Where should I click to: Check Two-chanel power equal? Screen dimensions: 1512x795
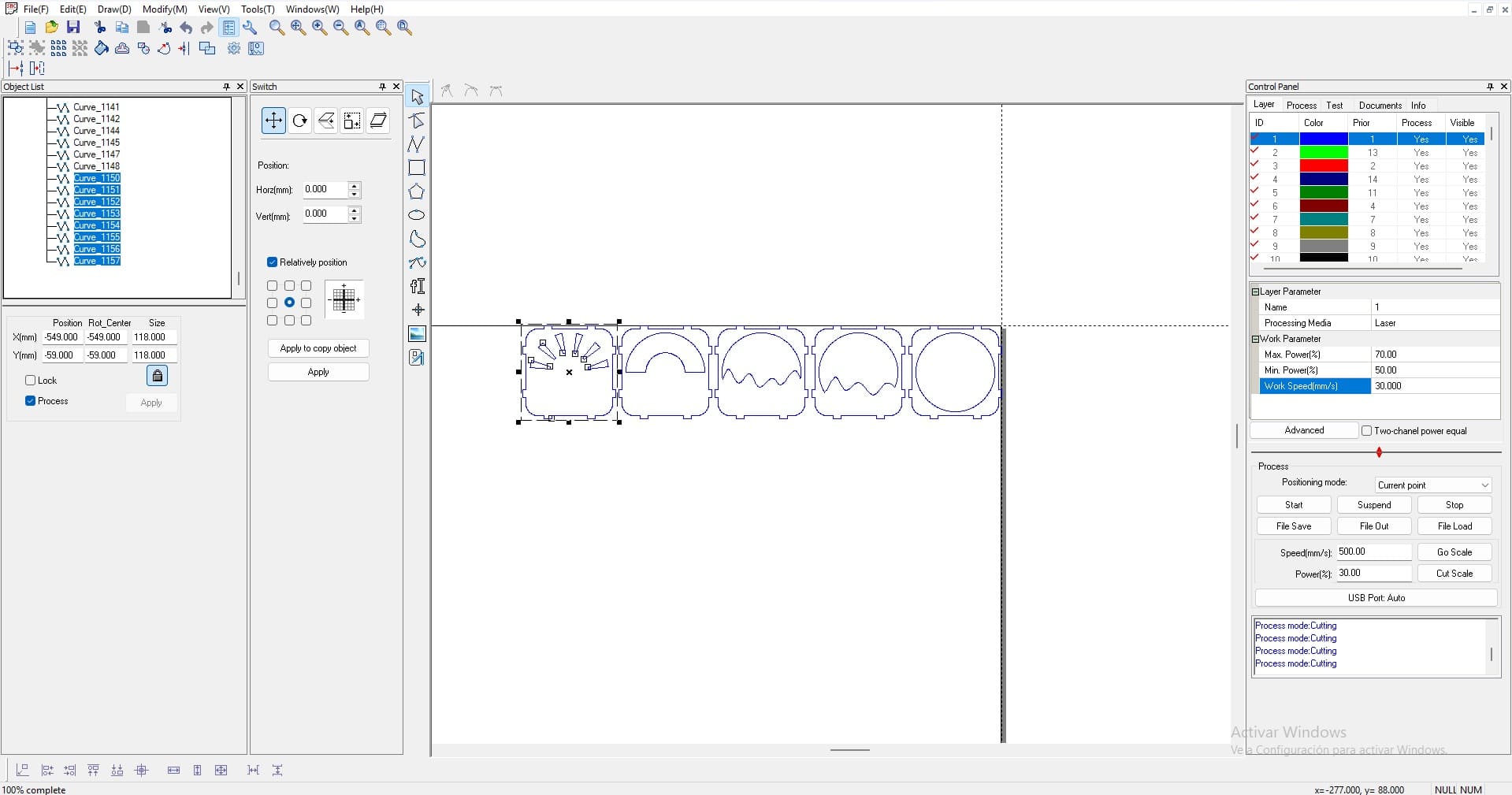(1367, 431)
